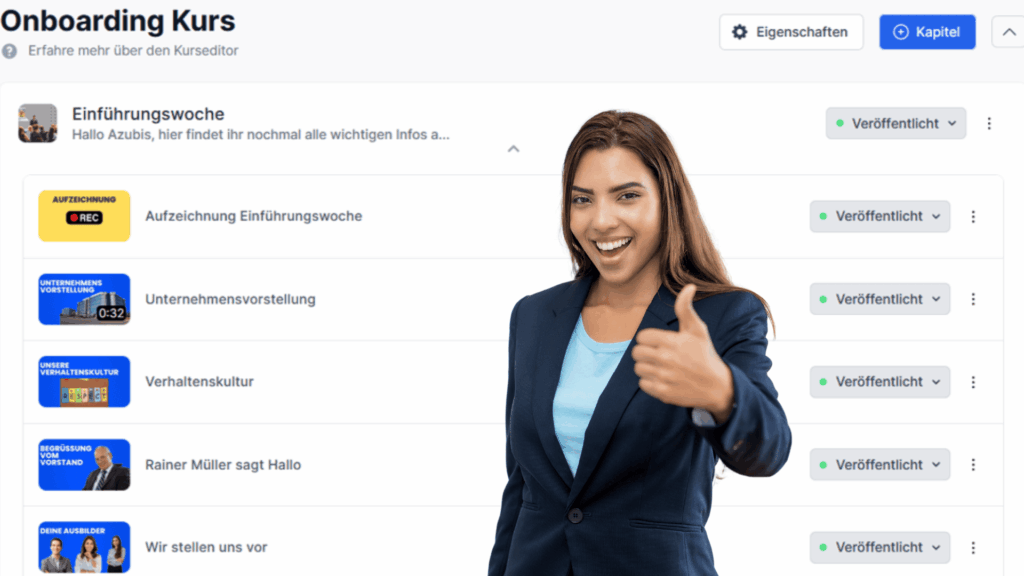1024x576 pixels.
Task: Open Wir stellen uns vor status dropdown
Action: (880, 548)
